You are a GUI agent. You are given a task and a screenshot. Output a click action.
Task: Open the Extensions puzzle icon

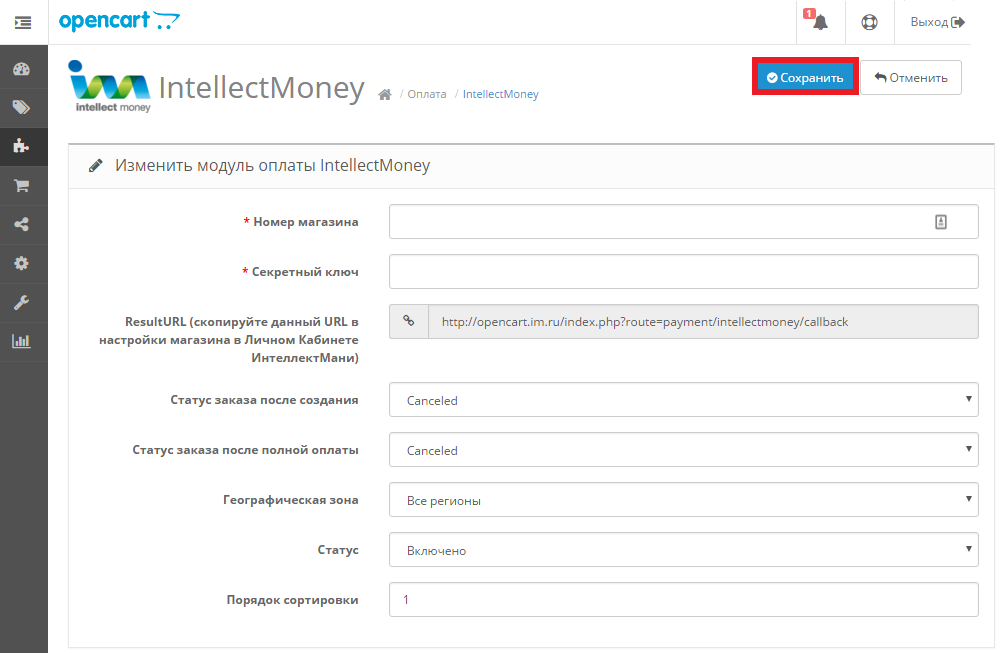[22, 146]
